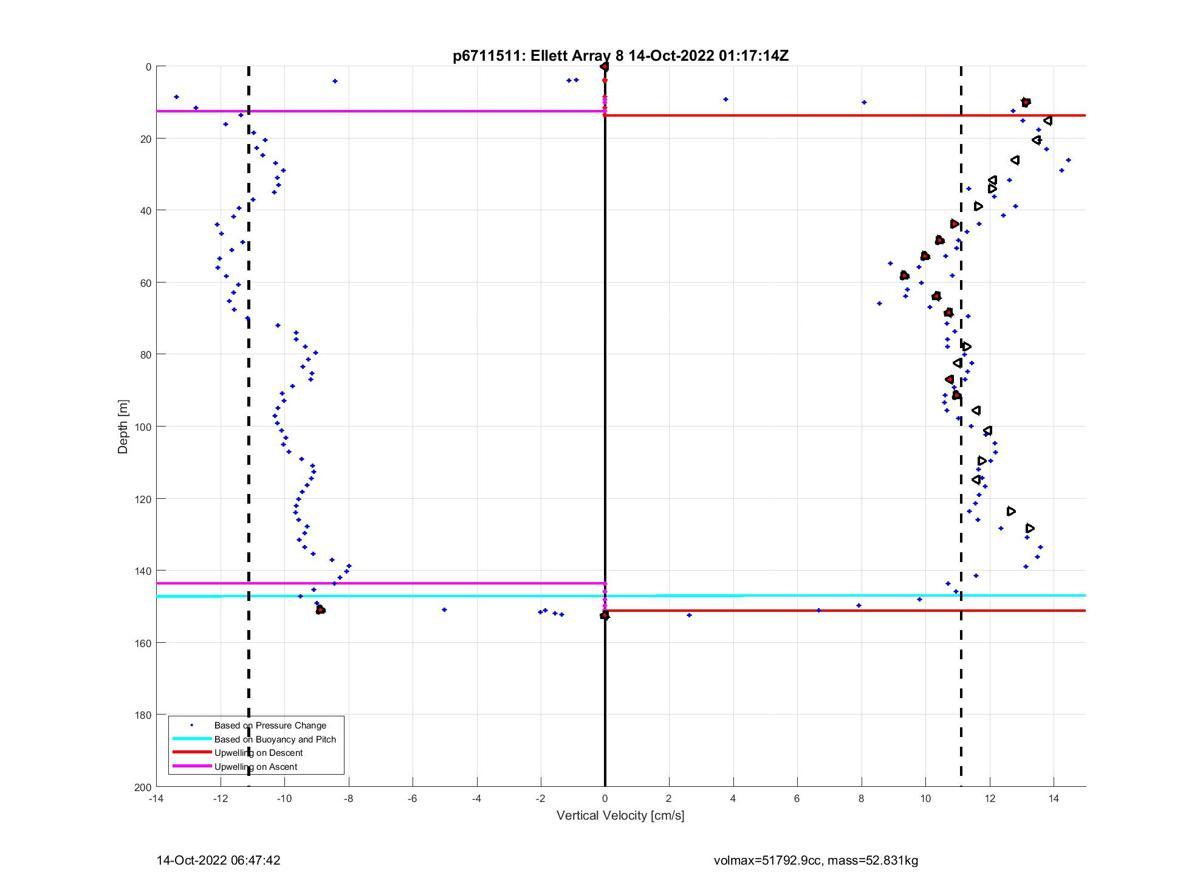
Task: Click the y-axis tick label '200'
Action: coord(141,787)
